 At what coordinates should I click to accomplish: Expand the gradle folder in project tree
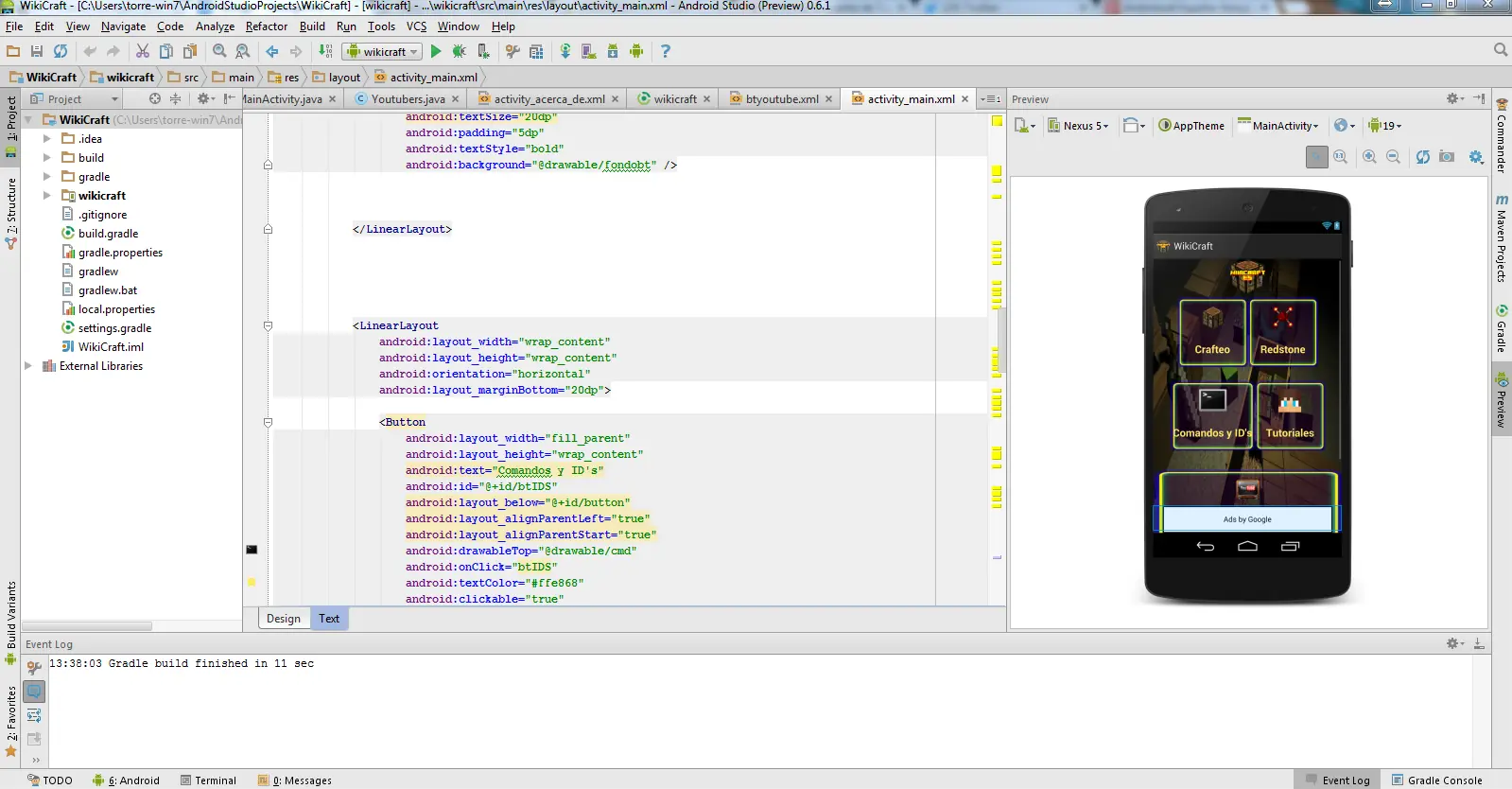pyautogui.click(x=47, y=177)
